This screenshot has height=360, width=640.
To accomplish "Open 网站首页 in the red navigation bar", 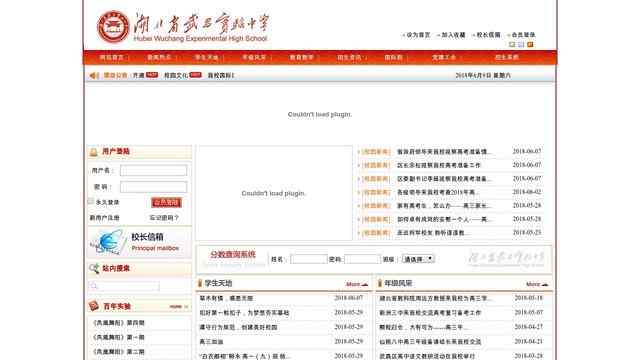I will point(111,58).
